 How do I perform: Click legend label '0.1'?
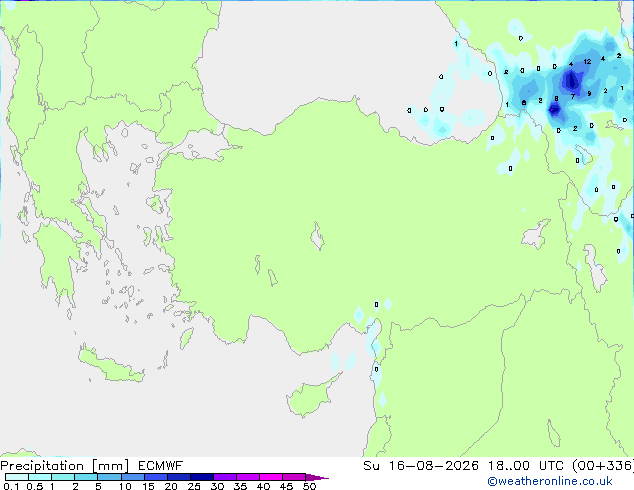[11, 486]
